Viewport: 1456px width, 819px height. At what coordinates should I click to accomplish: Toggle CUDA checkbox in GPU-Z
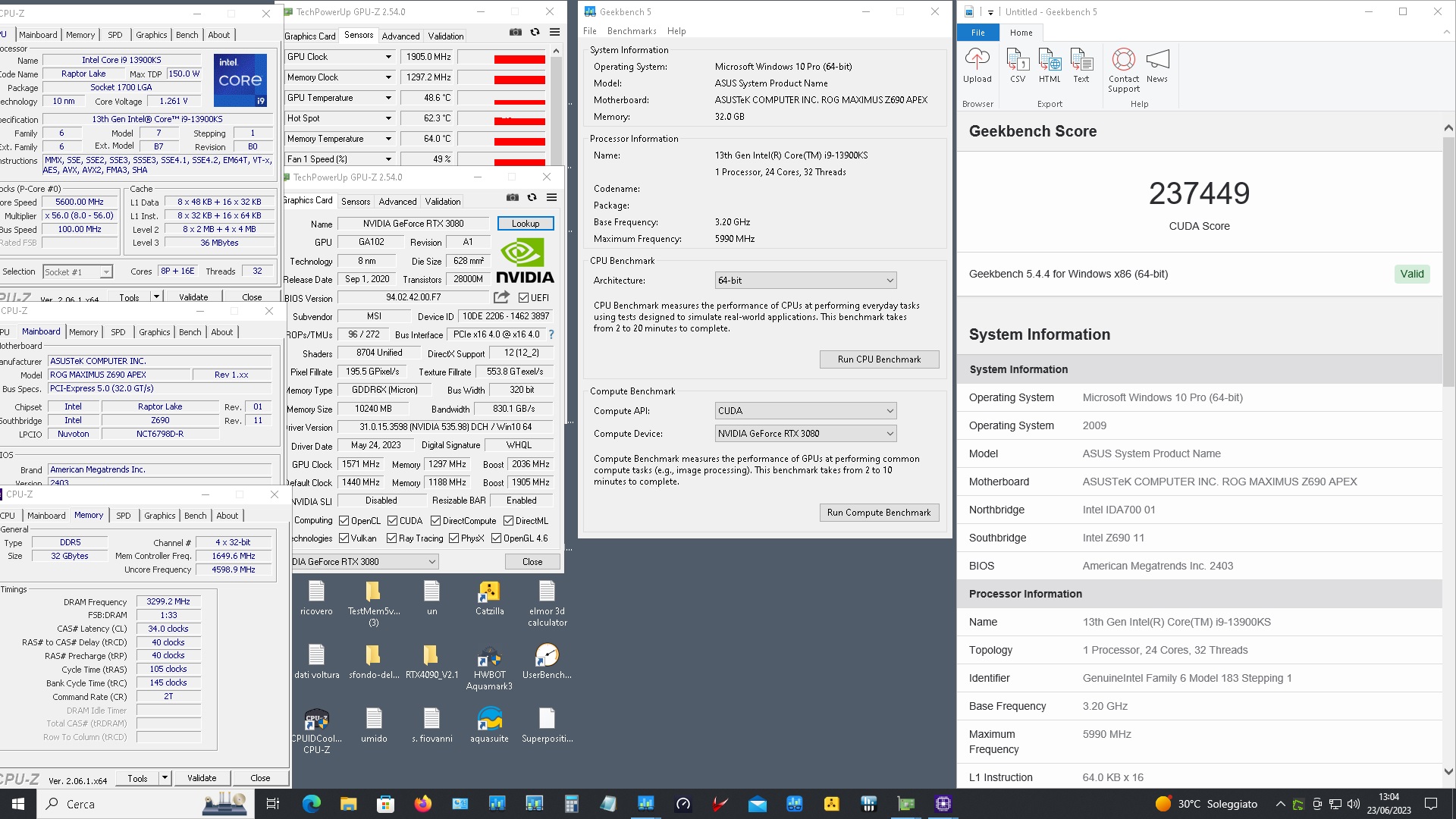392,521
